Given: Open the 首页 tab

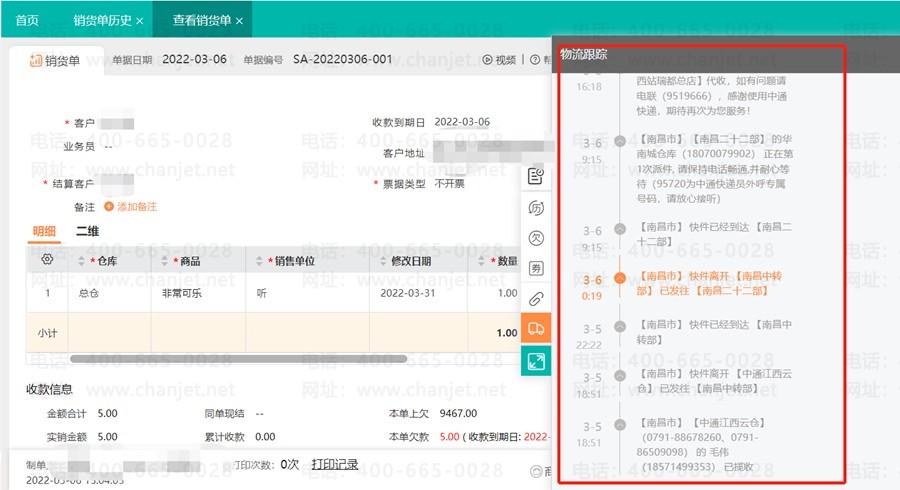Looking at the screenshot, I should (x=26, y=20).
